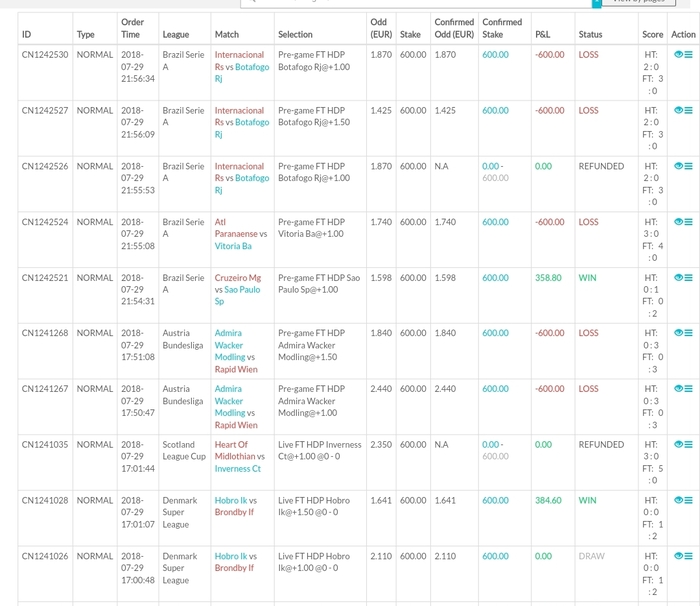Click eye icon in refunded order CN1242526 row
Image resolution: width=700 pixels, height=606 pixels.
[679, 166]
